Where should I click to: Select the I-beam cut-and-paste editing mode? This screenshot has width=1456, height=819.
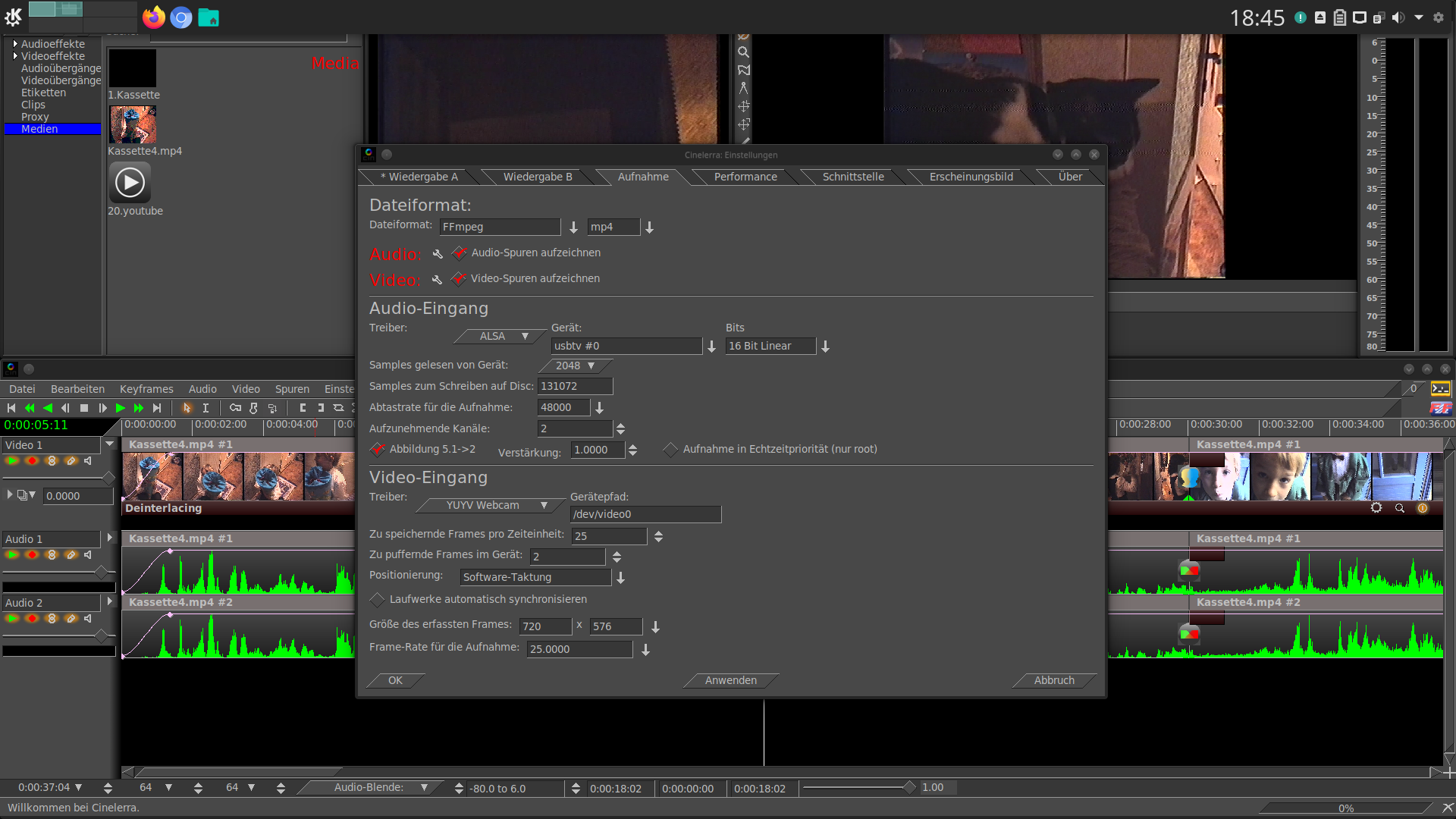206,408
